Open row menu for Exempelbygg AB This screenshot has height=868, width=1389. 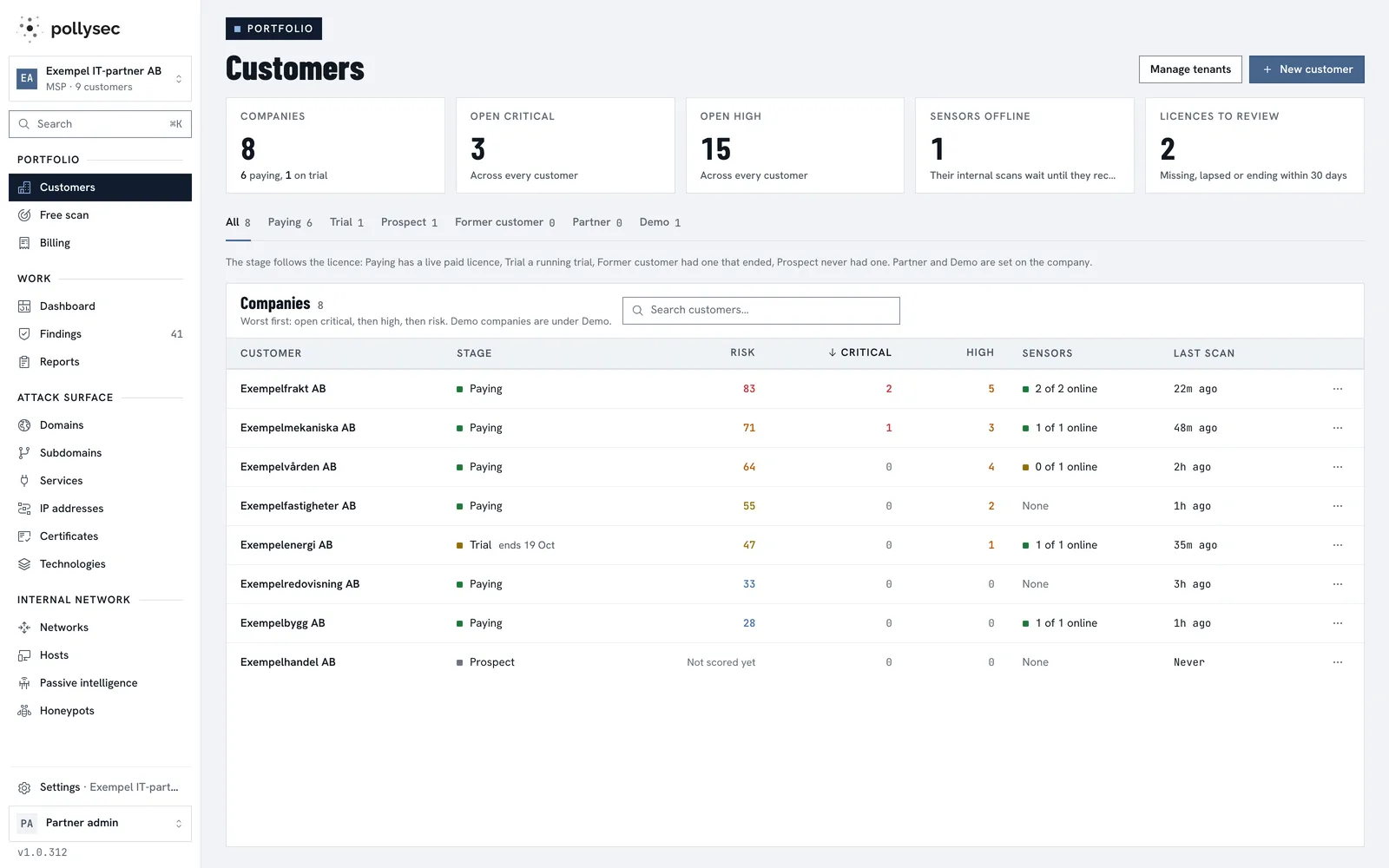(1338, 623)
